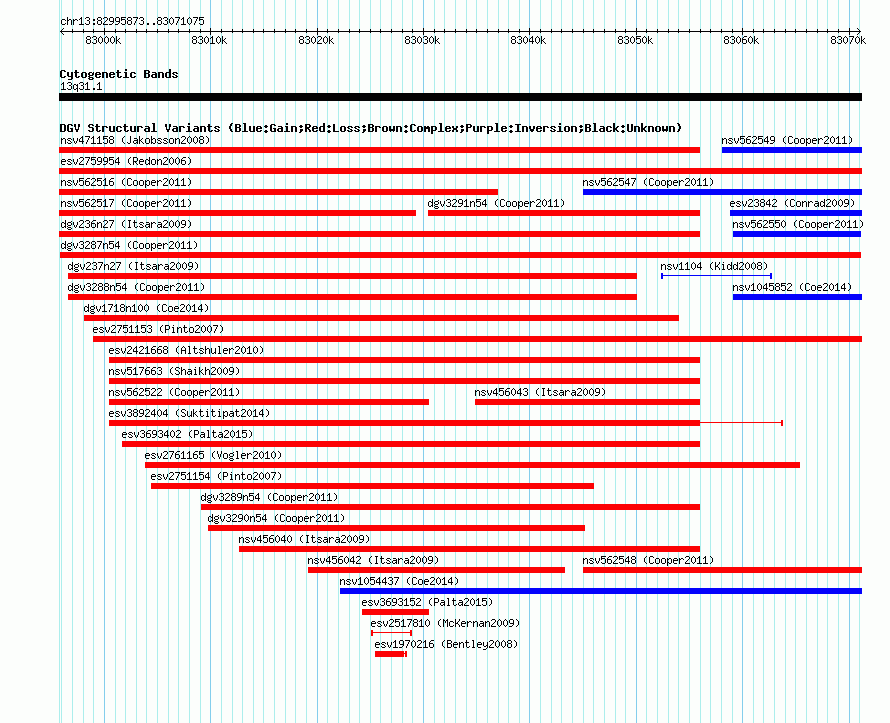Select nsv1054437 (Coe2014) gain label
890x723 pixels.
399,581
